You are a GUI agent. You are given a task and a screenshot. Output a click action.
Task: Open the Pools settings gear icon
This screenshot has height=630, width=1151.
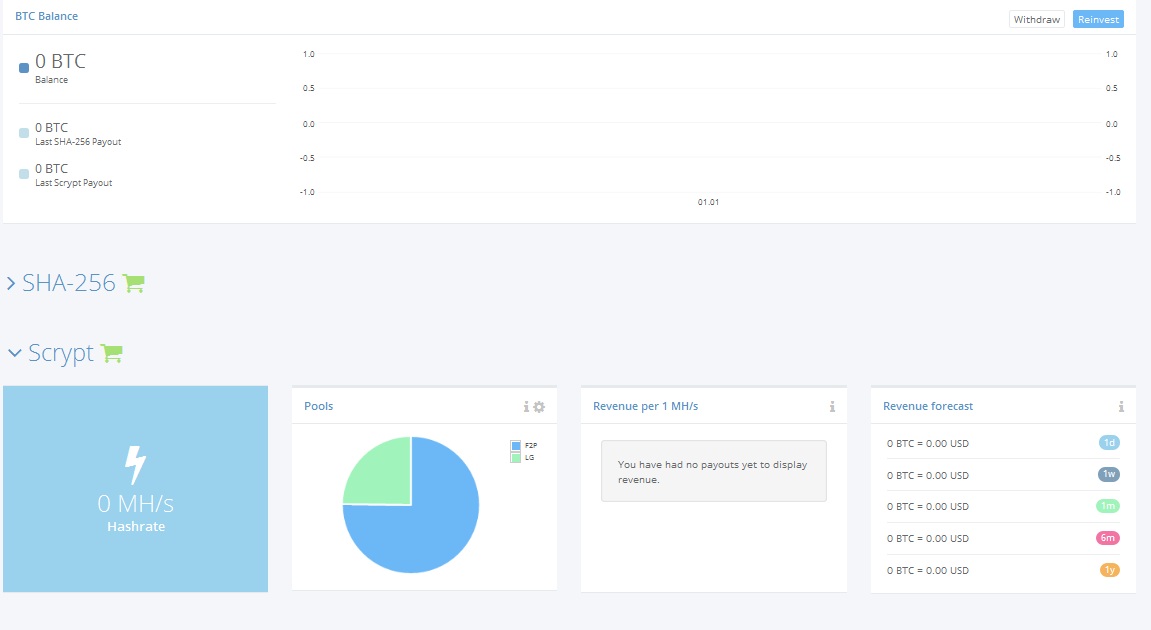[540, 407]
